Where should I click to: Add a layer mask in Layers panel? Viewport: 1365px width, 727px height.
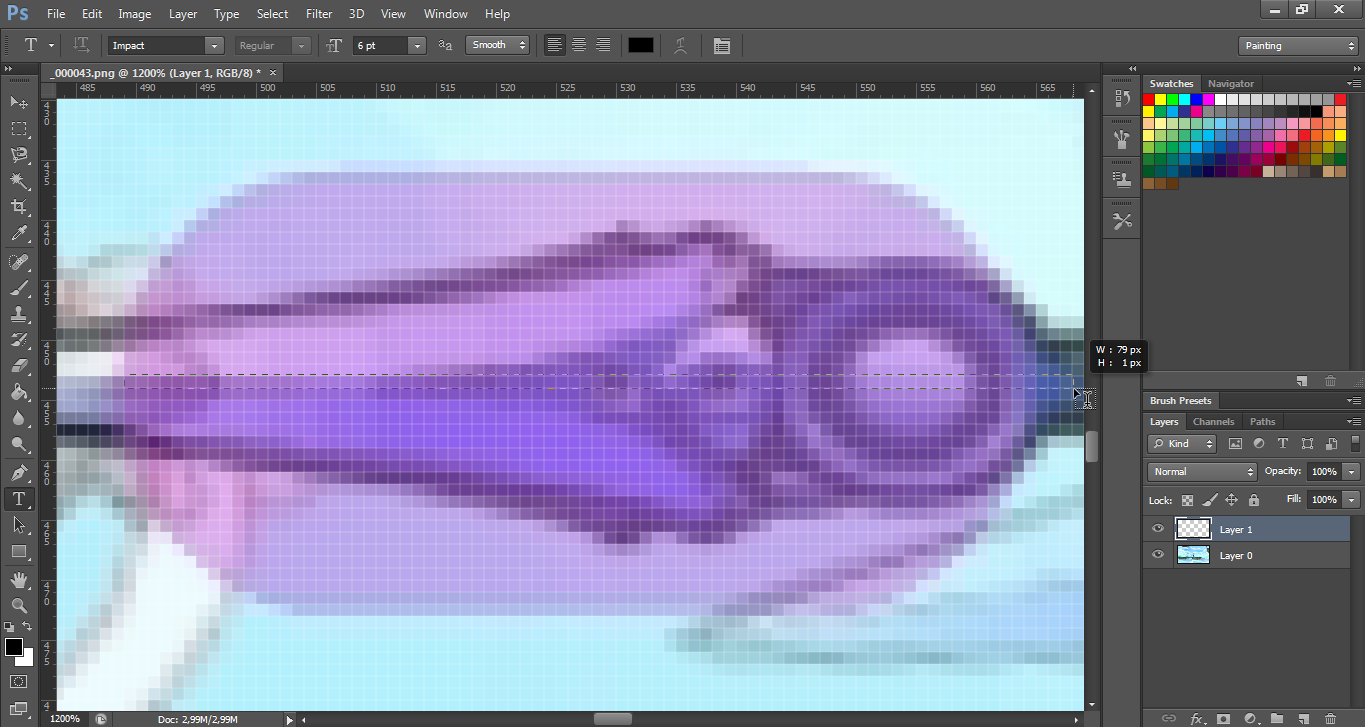pos(1223,718)
